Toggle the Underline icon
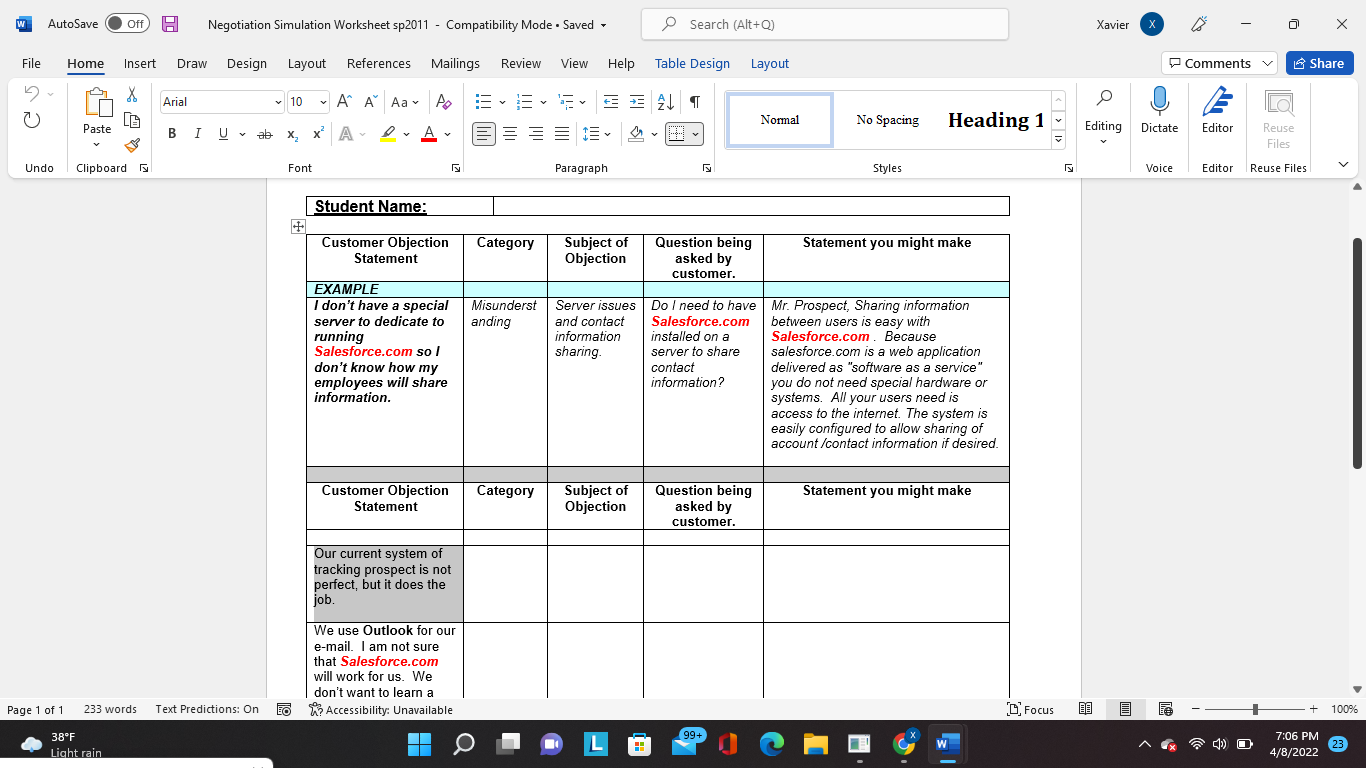Viewport: 1366px width, 768px height. point(221,133)
